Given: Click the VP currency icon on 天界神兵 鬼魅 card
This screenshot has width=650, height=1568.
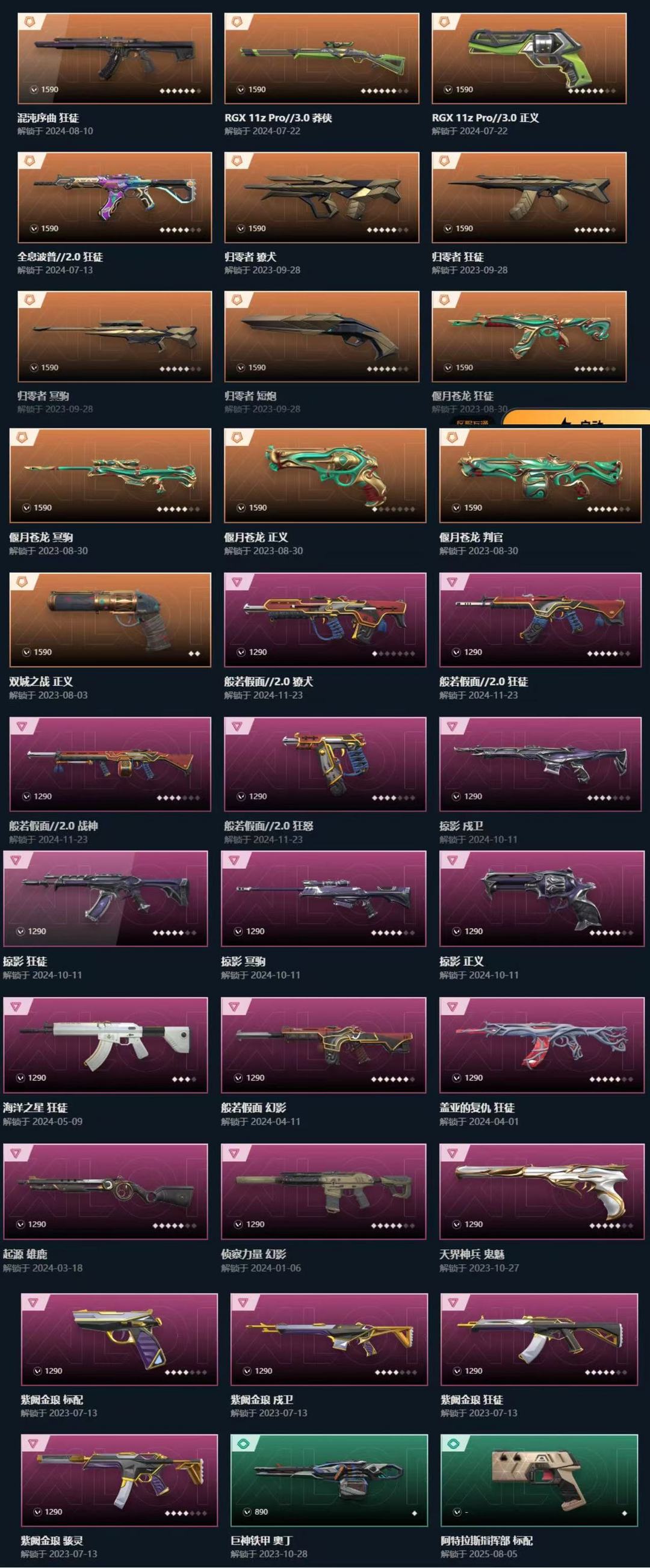Looking at the screenshot, I should tap(456, 1224).
